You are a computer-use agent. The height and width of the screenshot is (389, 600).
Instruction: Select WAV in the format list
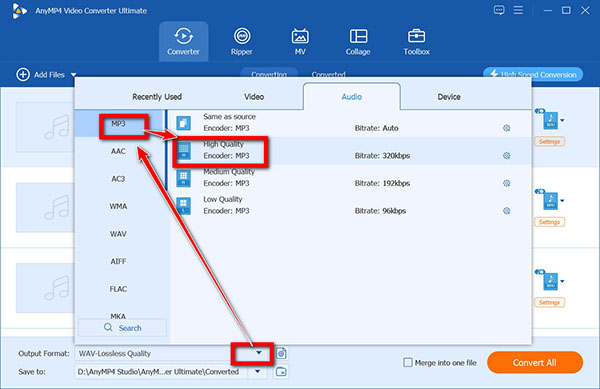pos(120,234)
